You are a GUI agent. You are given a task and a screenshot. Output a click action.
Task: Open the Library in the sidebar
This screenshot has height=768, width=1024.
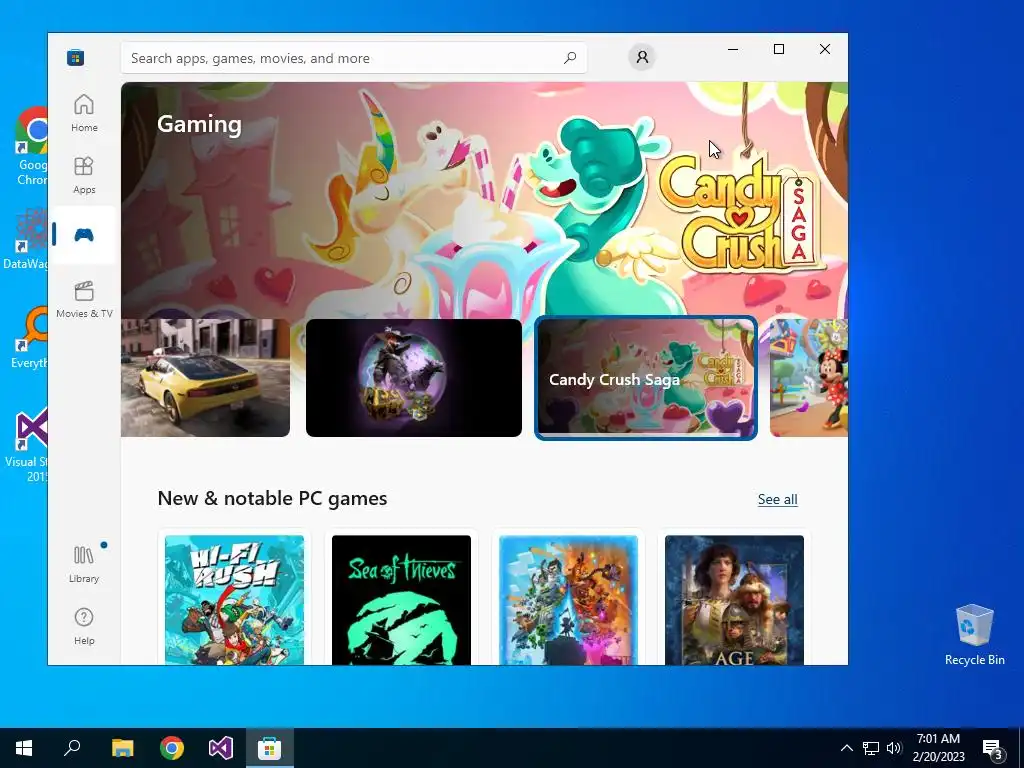(x=84, y=564)
